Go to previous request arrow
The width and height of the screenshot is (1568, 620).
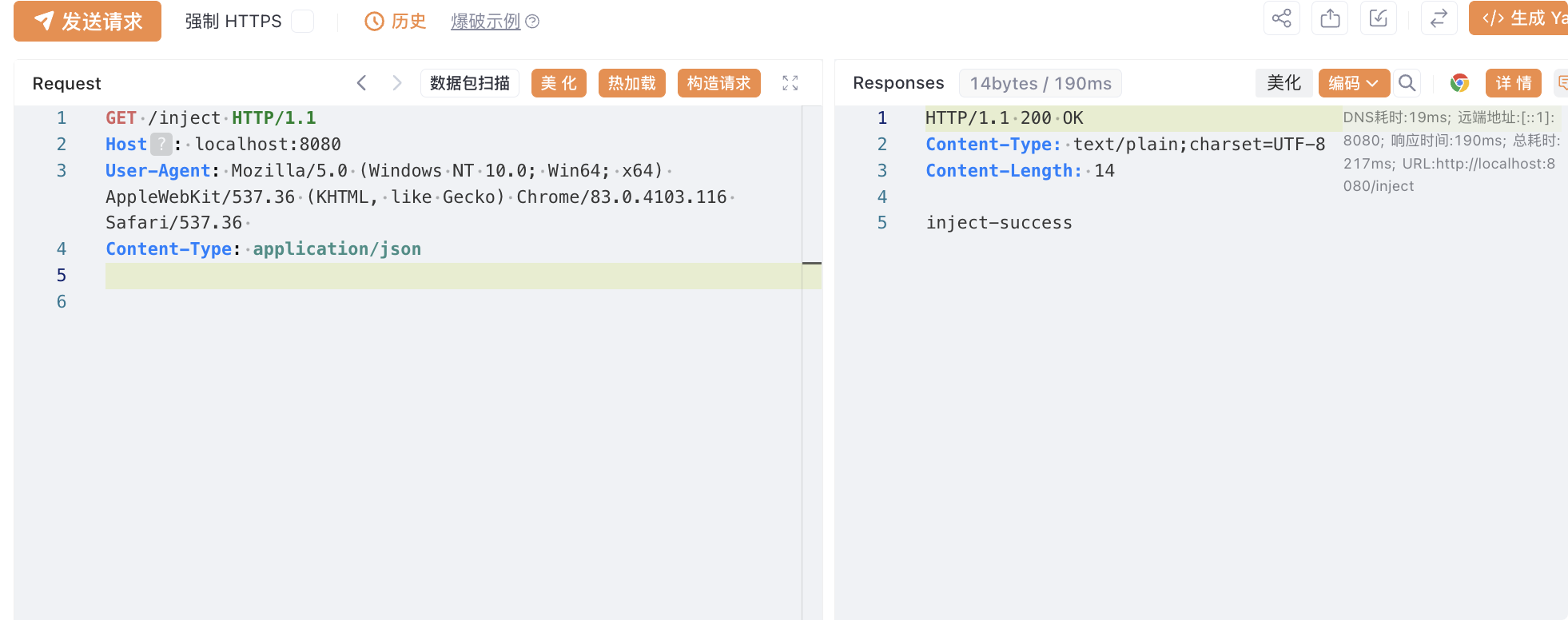point(362,83)
